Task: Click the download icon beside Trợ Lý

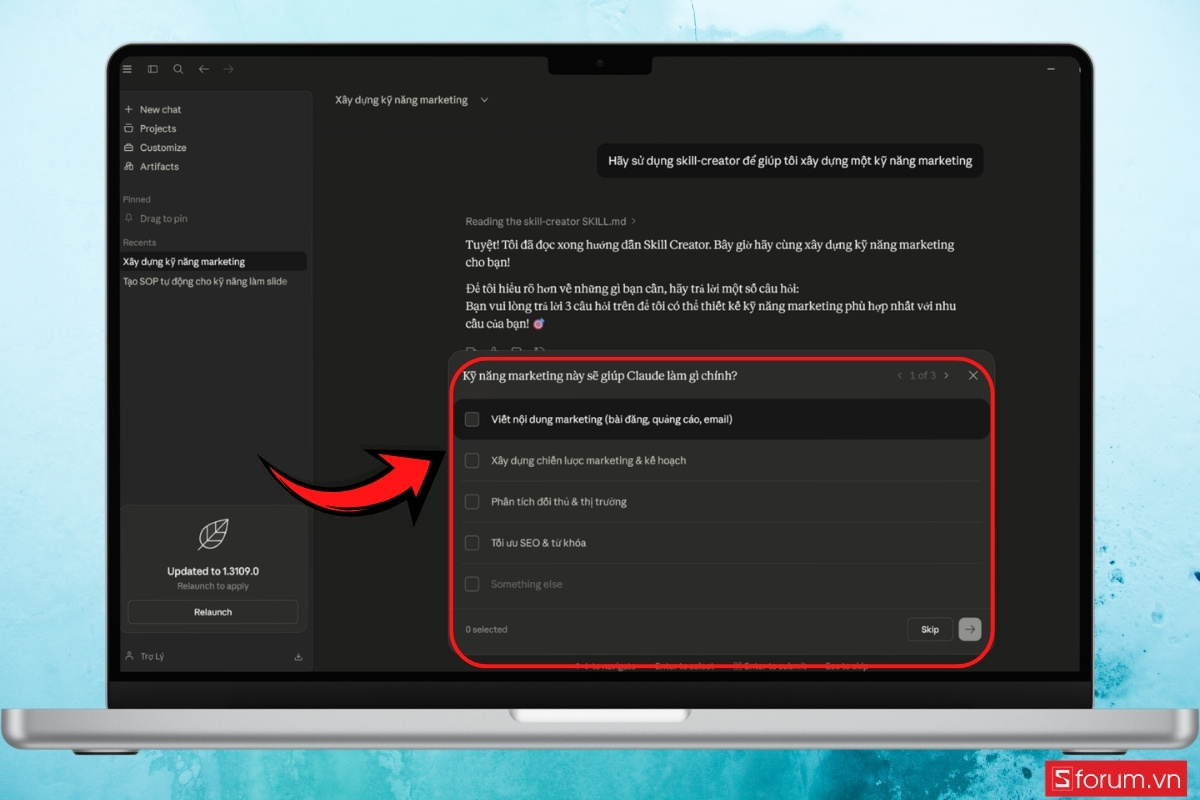Action: (298, 657)
